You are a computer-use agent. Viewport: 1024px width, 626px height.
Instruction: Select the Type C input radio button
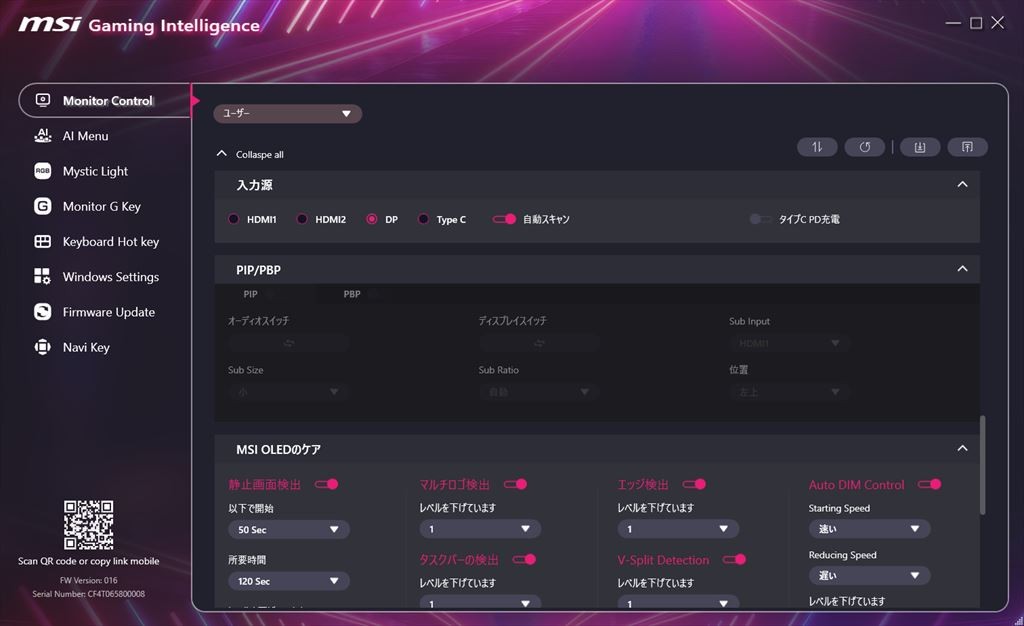pyautogui.click(x=423, y=219)
